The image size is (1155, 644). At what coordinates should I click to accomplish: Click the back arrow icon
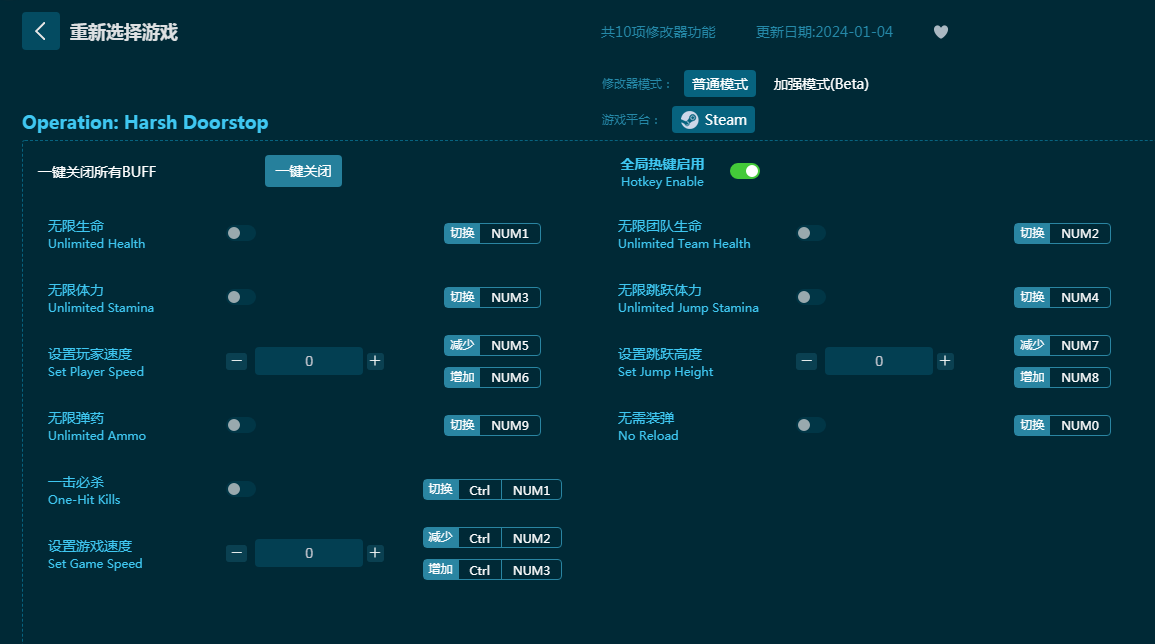40,31
